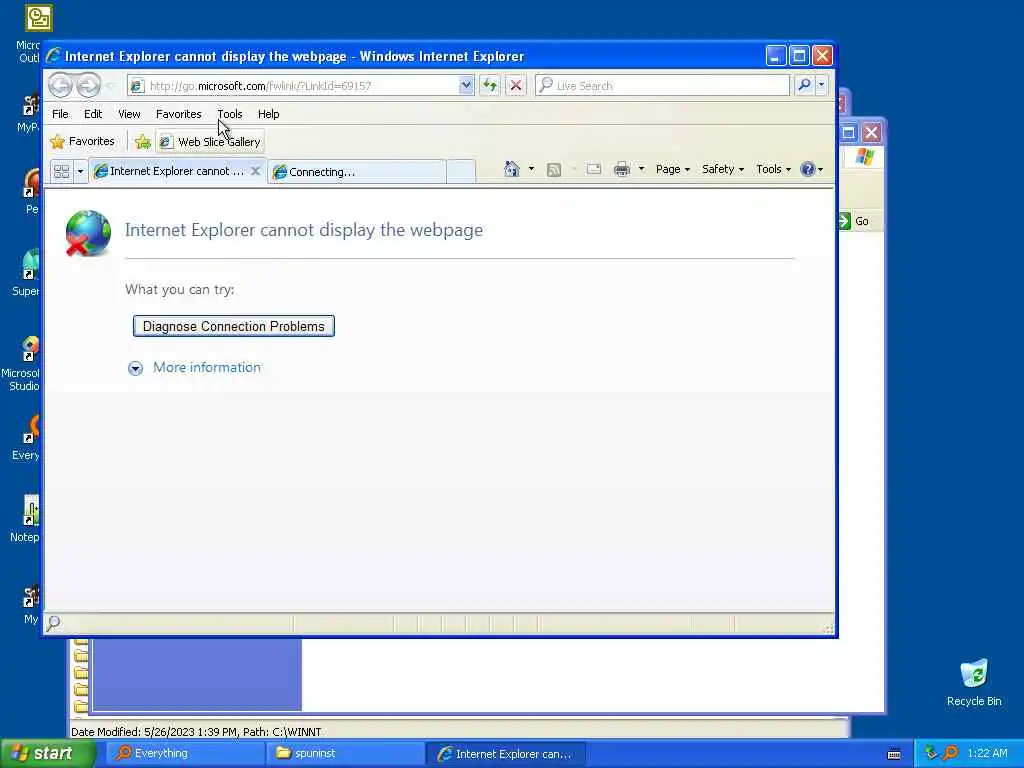Open the Safety command bar menu
This screenshot has width=1024, height=768.
[722, 169]
